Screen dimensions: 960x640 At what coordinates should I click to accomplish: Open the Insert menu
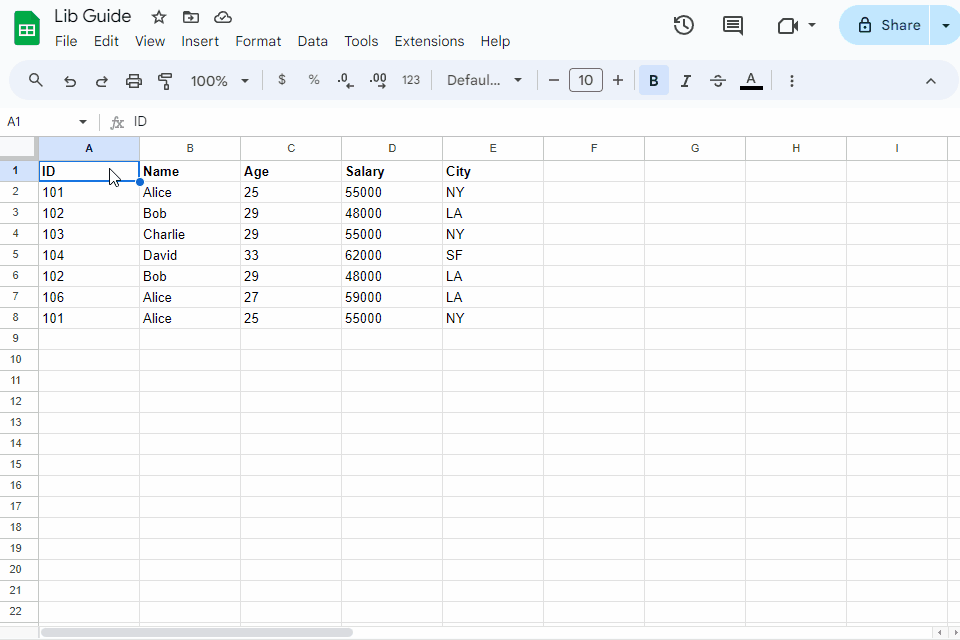[x=200, y=41]
